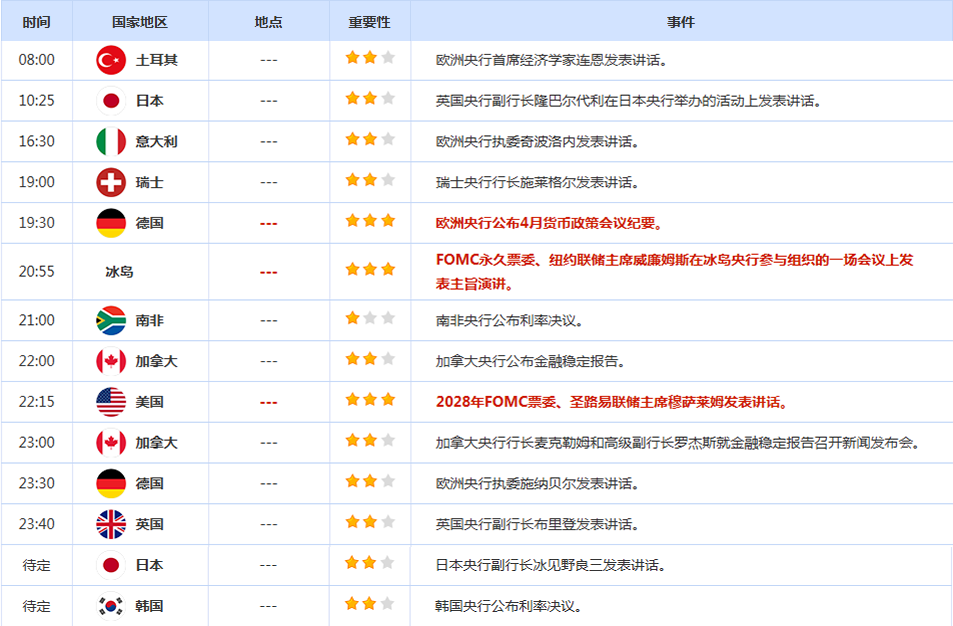The height and width of the screenshot is (626, 953).
Task: Select the 20:55 time cell
Action: pos(36,272)
